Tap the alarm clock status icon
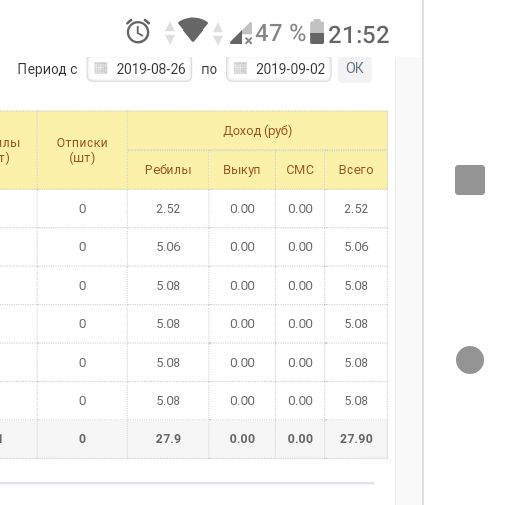Screen dimensions: 517x505 click(138, 31)
